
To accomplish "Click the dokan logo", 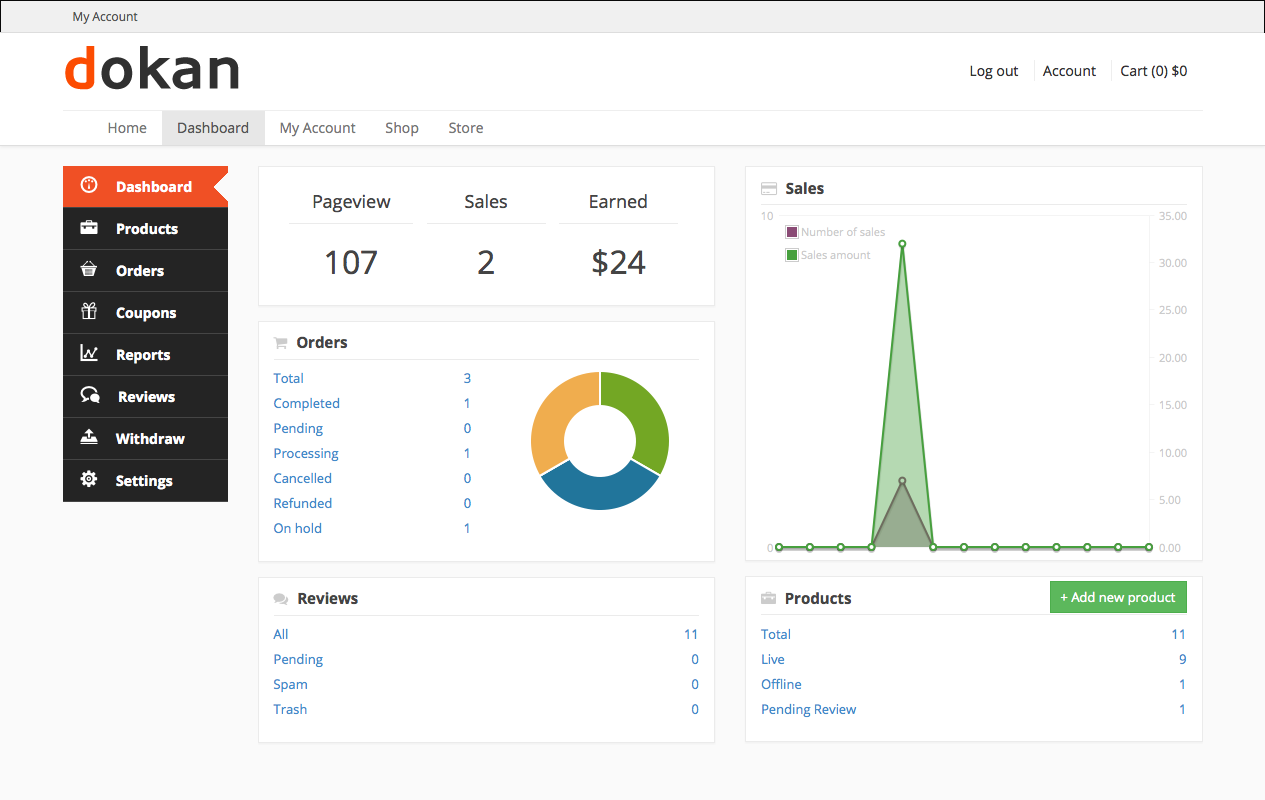I will [152, 70].
